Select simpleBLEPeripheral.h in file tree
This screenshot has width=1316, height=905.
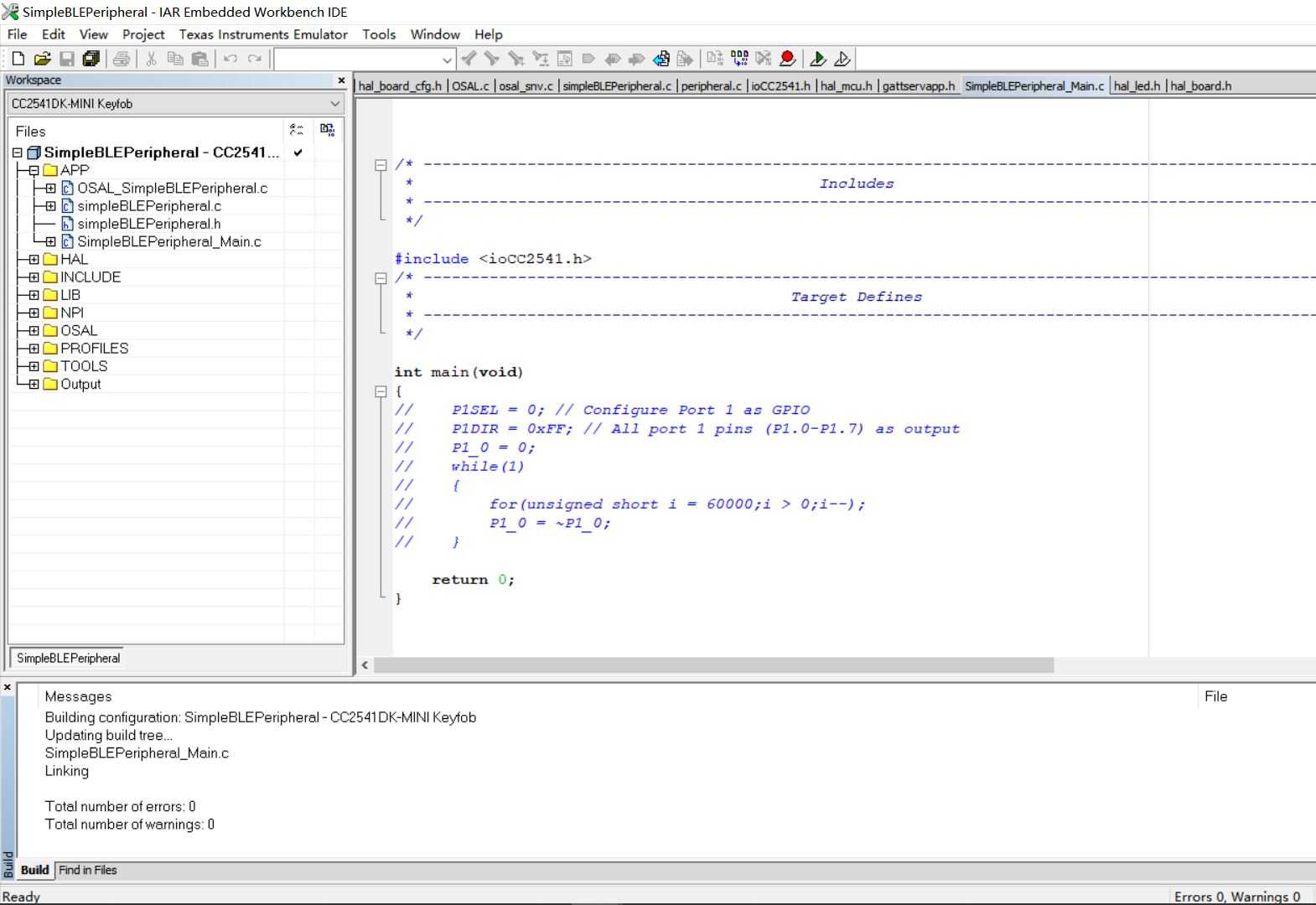tap(149, 224)
